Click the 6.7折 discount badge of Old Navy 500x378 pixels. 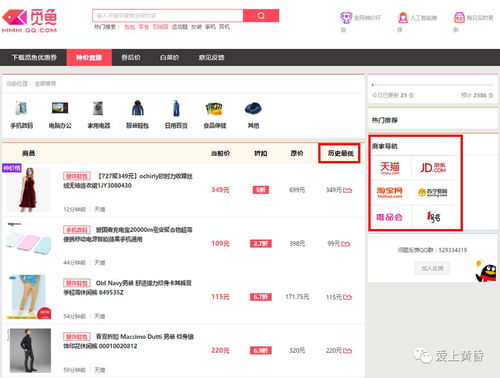(x=261, y=297)
